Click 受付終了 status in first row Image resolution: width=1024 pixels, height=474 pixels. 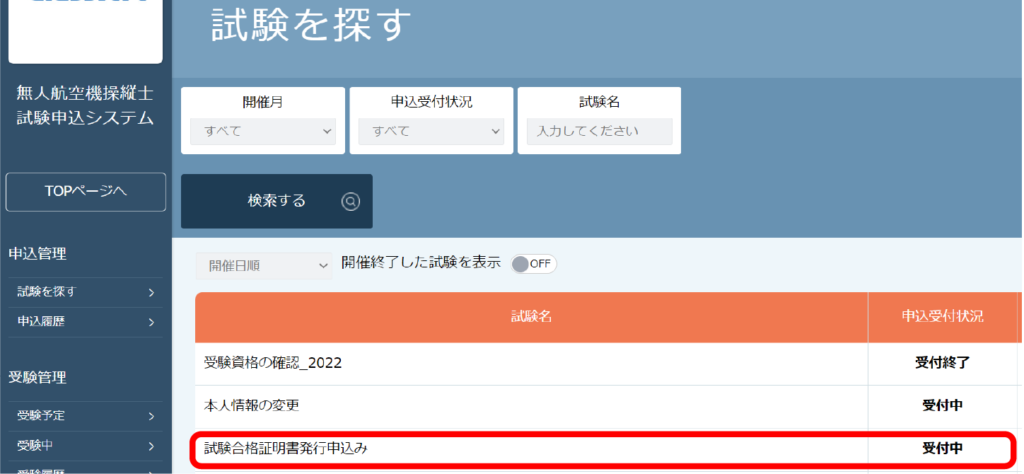(942, 363)
